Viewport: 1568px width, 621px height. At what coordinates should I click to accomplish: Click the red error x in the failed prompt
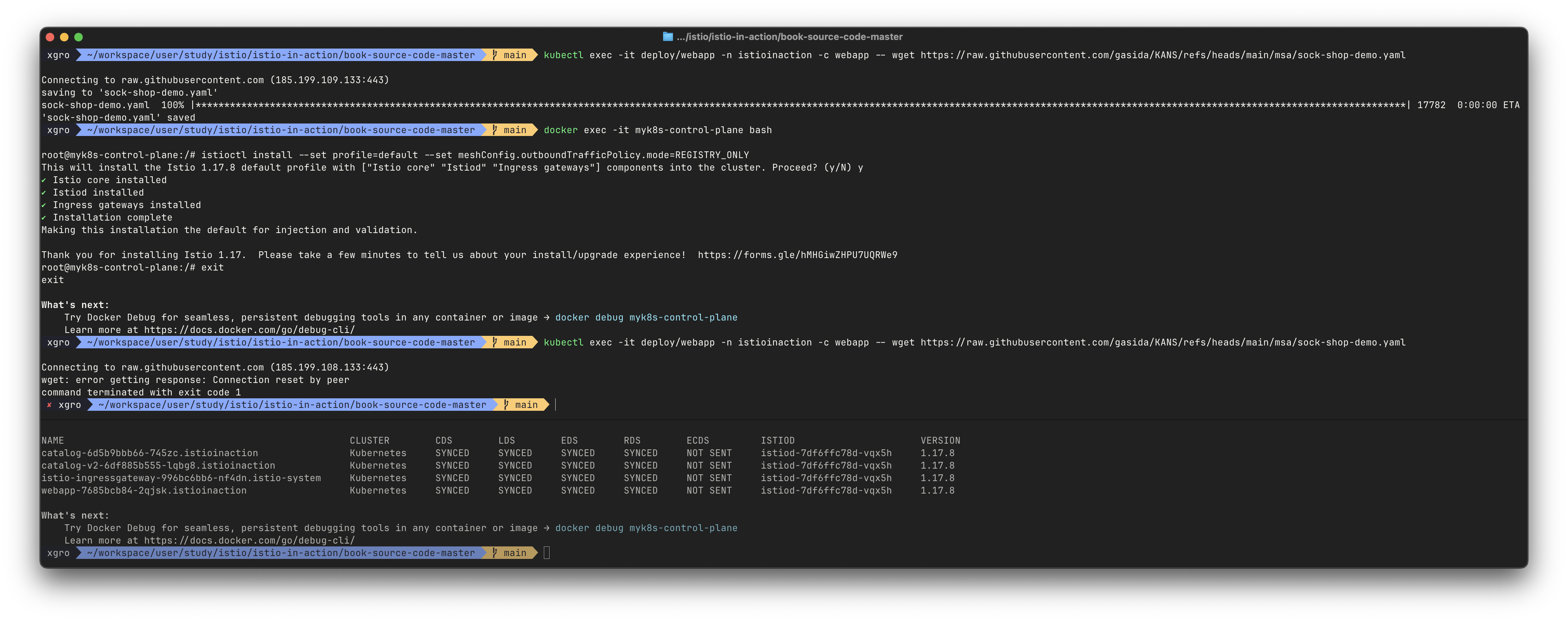[x=49, y=405]
